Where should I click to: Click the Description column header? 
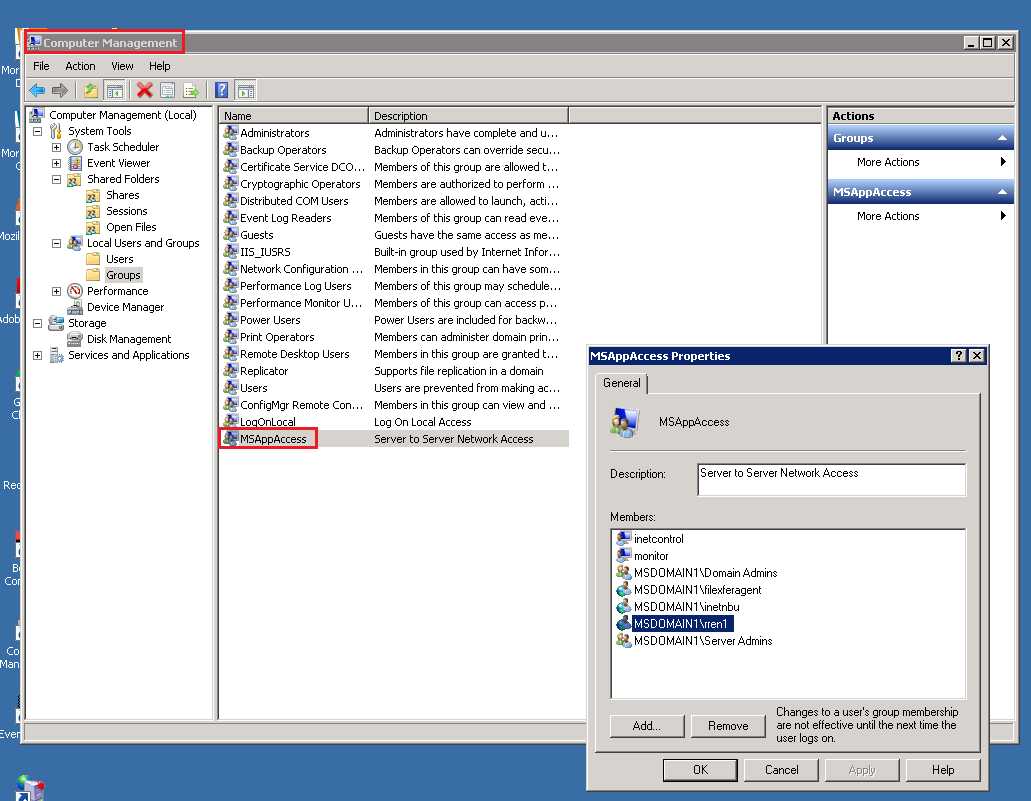click(468, 116)
